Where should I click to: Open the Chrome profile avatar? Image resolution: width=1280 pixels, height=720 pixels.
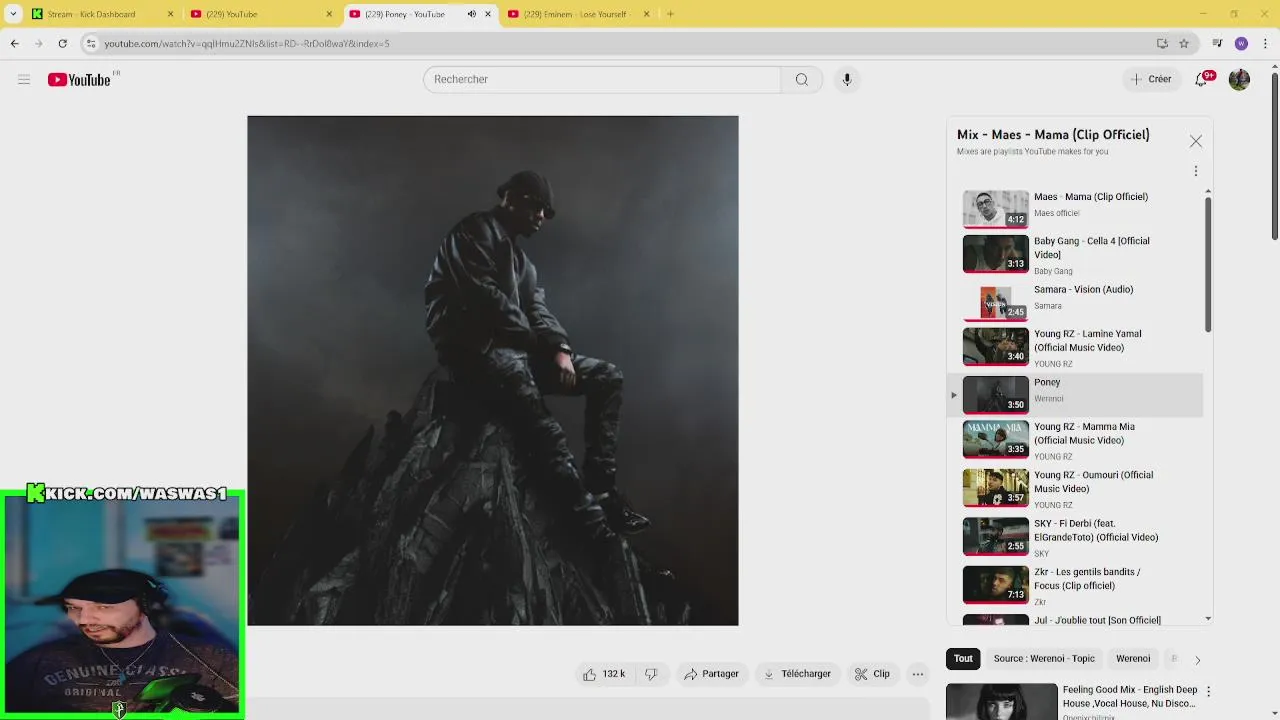point(1241,43)
